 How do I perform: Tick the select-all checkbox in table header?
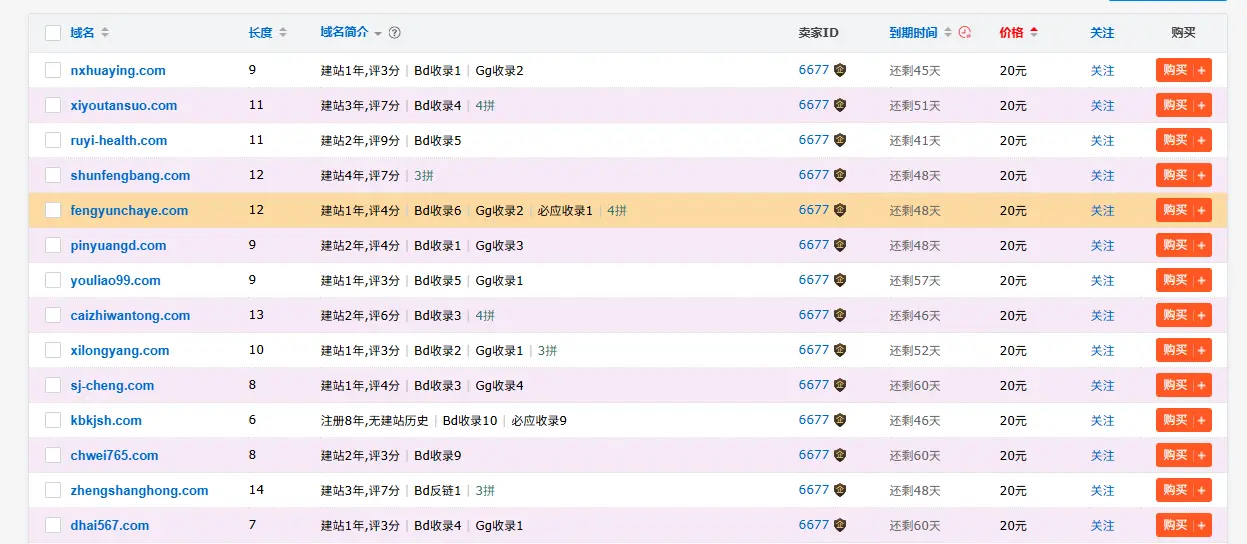(53, 33)
